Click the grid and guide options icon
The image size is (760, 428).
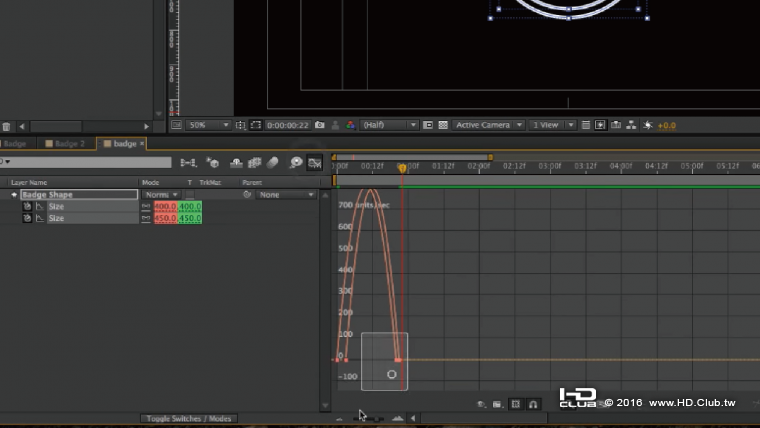pos(240,125)
